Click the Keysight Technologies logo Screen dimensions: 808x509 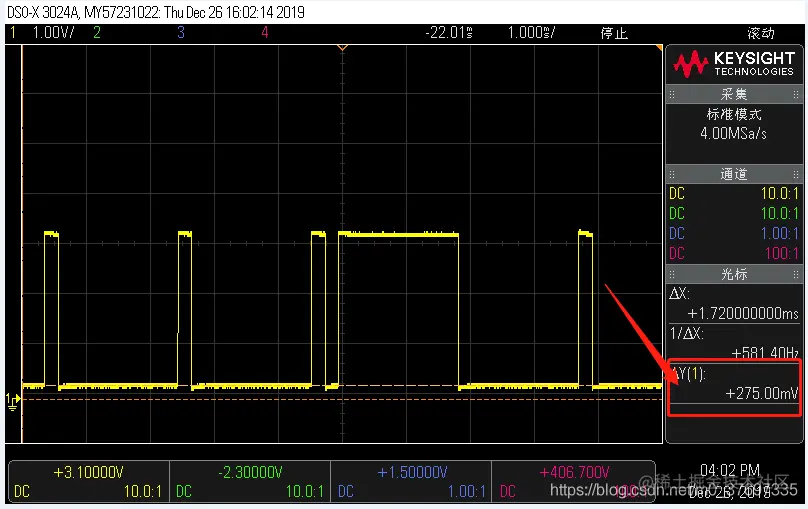click(734, 64)
